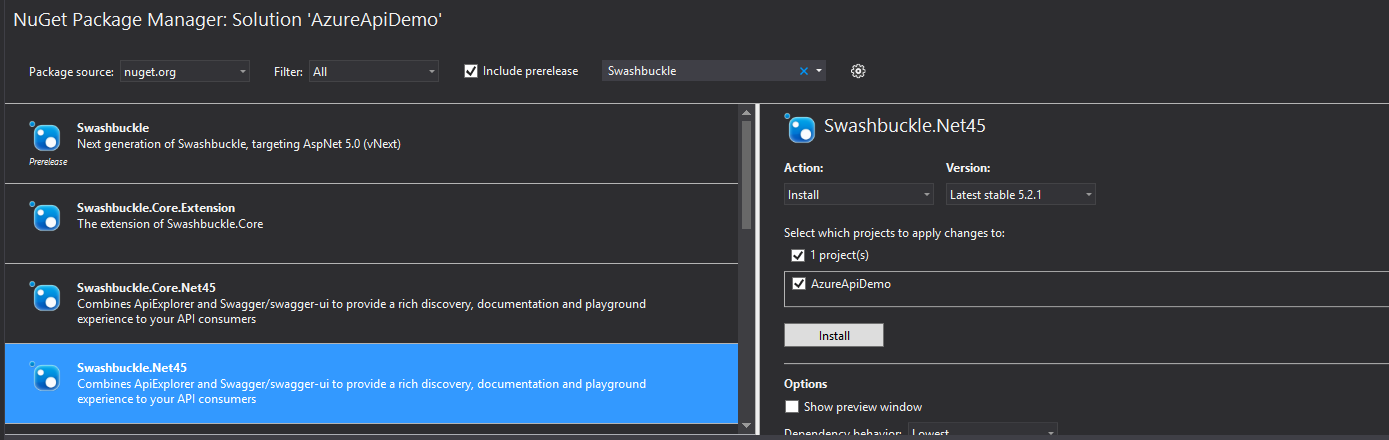Screen dimensions: 1389x440
Task: Open the Action Install dropdown
Action: (859, 194)
